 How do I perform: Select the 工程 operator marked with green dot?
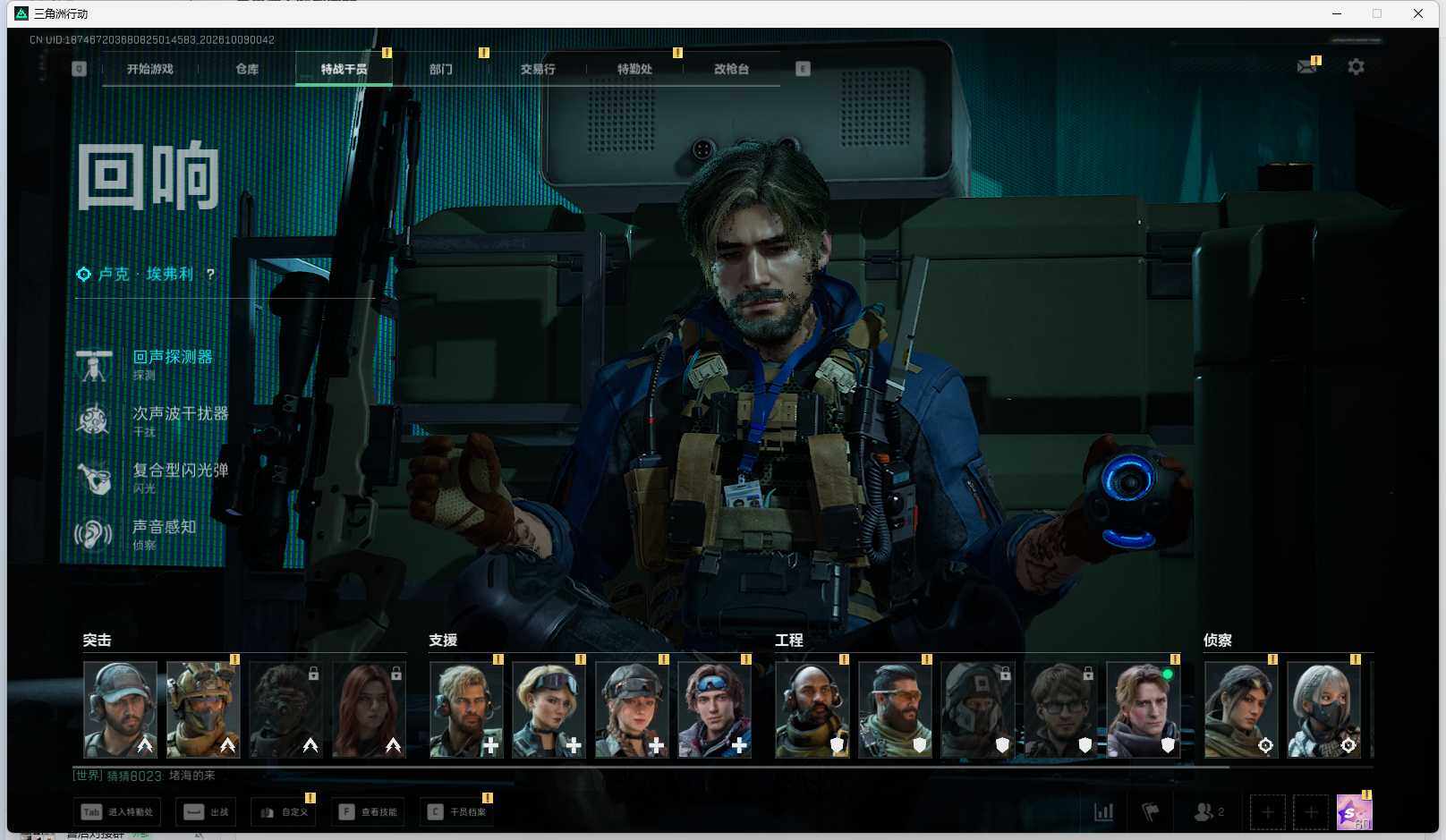tap(1144, 709)
